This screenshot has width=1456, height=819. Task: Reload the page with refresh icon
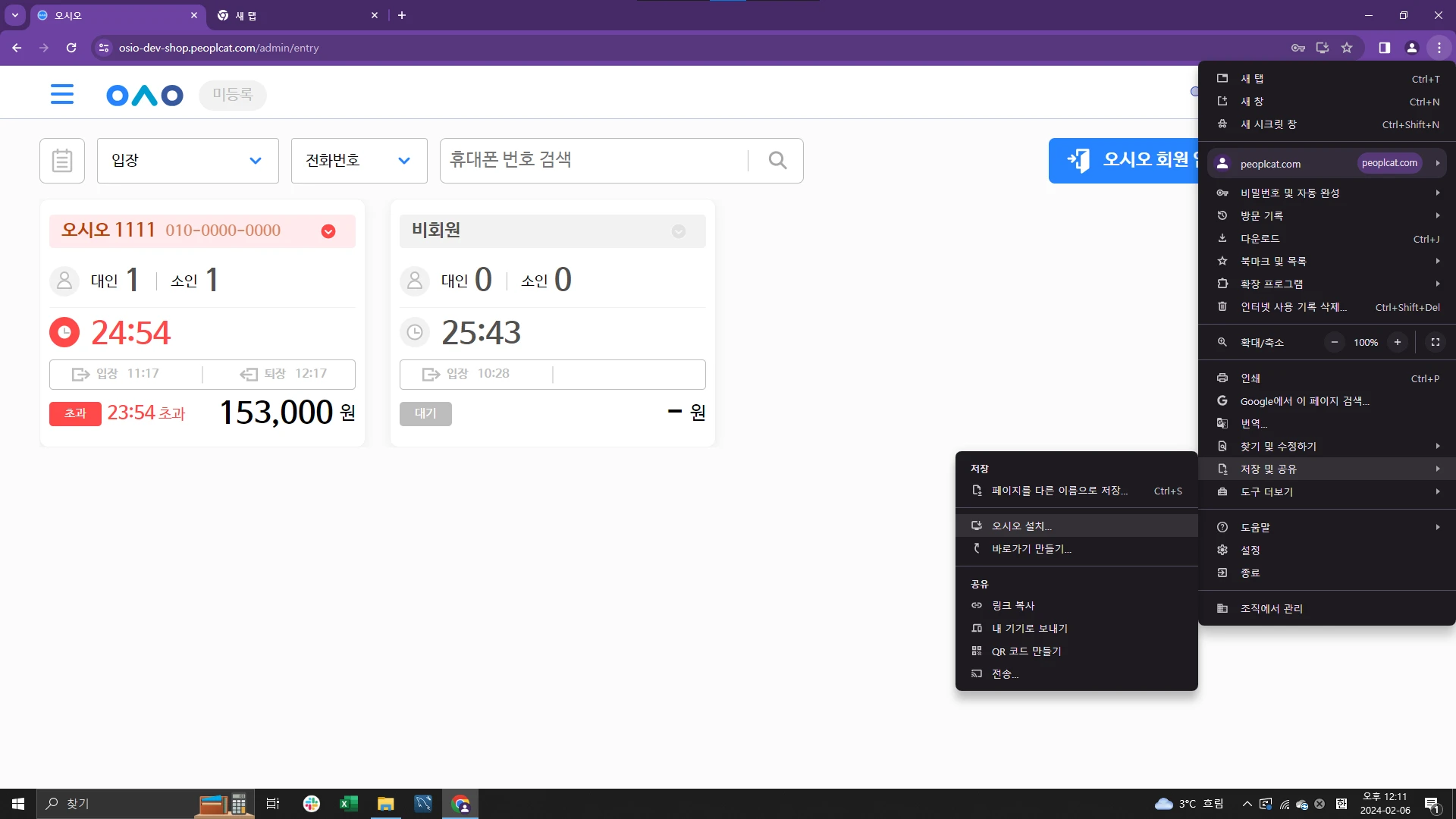pyautogui.click(x=71, y=48)
